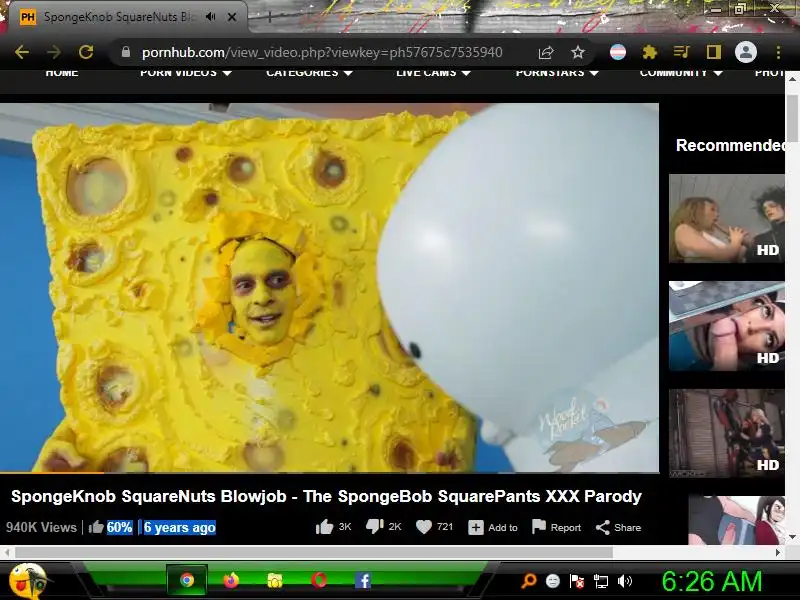Launch Opera from the taskbar
Viewport: 800px width, 600px height.
[x=319, y=580]
